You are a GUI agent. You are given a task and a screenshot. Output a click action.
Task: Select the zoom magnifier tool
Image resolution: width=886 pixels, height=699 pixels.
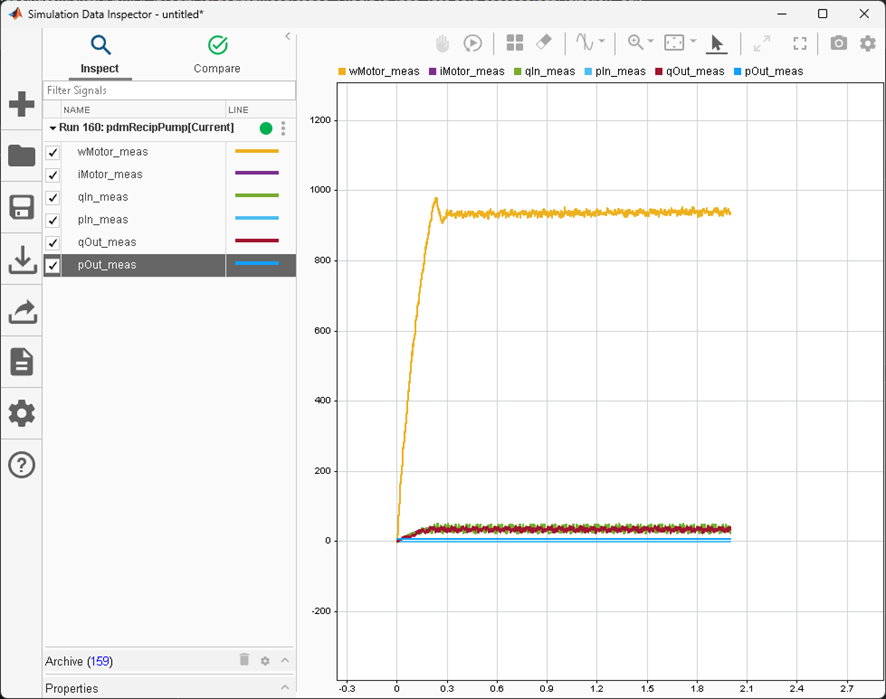tap(635, 42)
